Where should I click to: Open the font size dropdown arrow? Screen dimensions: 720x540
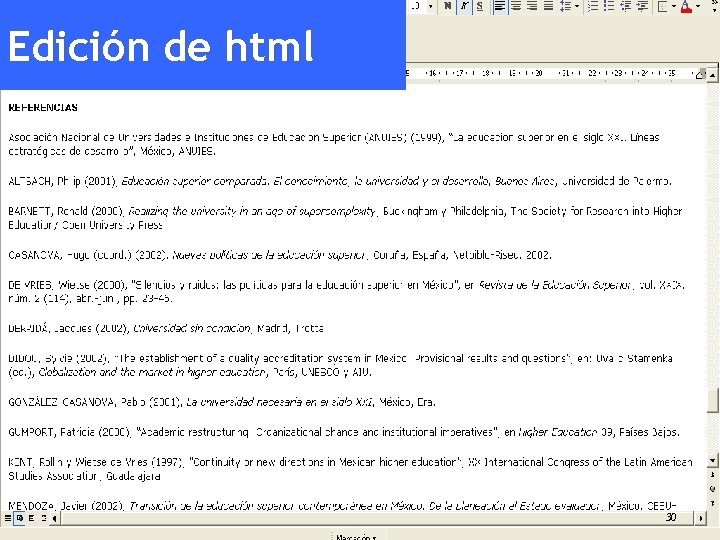431,6
